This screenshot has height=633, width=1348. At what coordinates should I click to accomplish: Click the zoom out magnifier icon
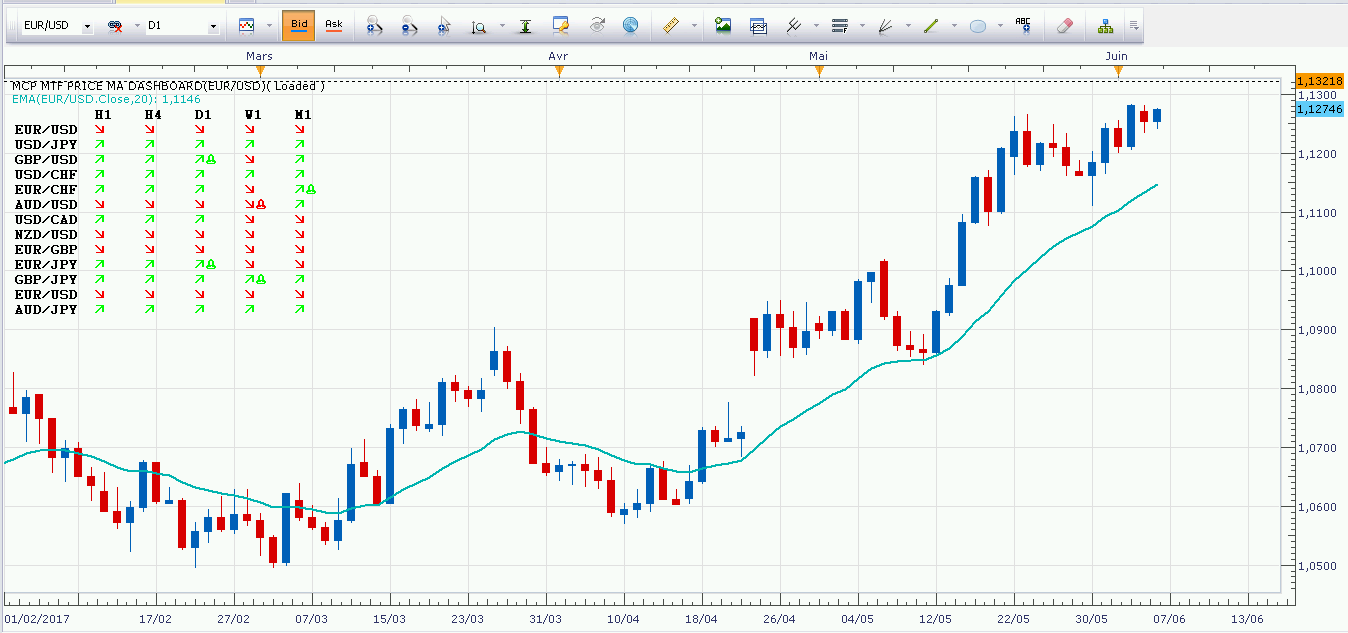408,25
